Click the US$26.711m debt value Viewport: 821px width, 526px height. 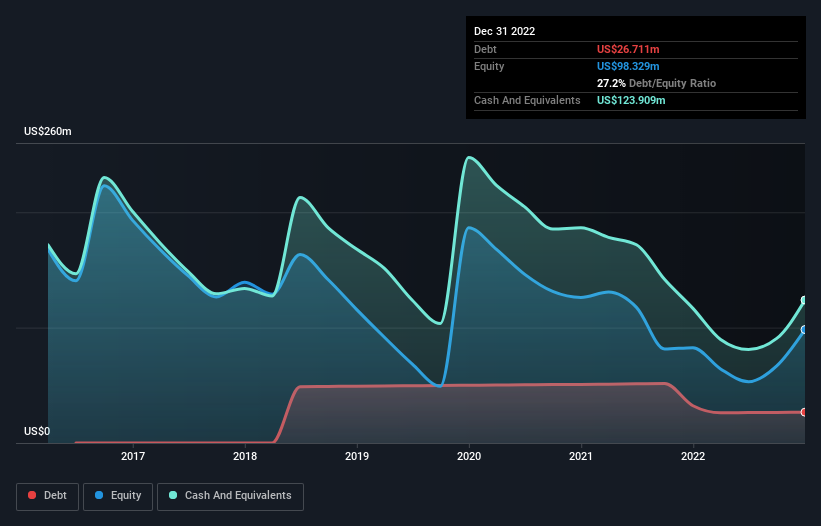click(628, 49)
